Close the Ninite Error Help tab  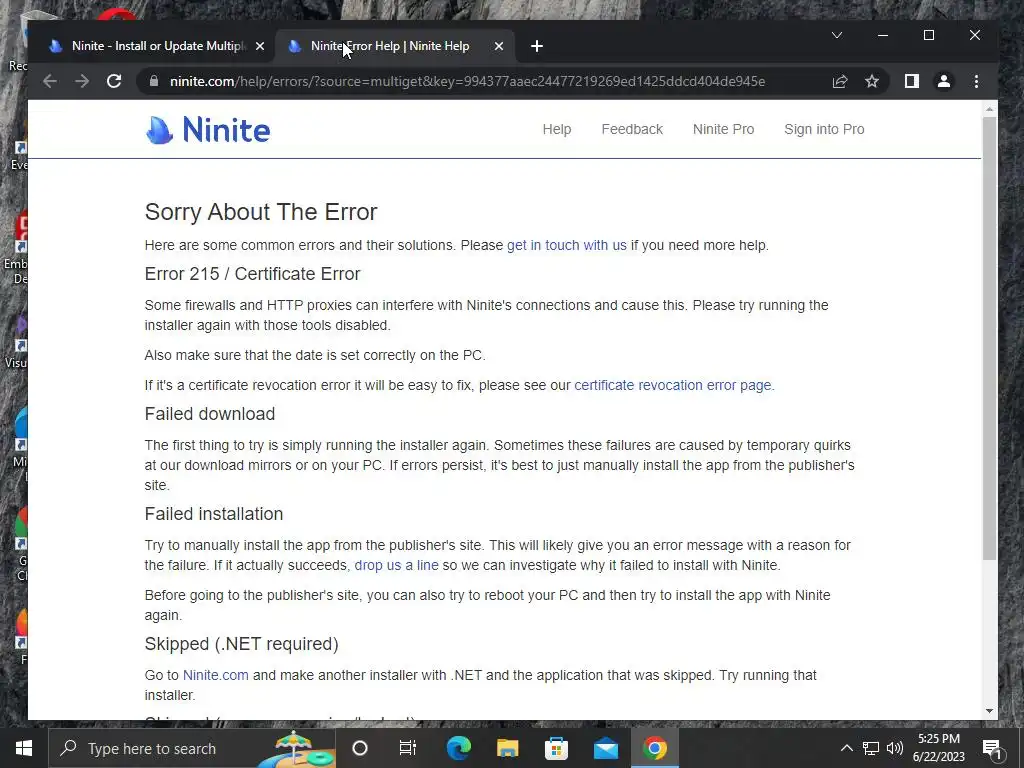(499, 46)
